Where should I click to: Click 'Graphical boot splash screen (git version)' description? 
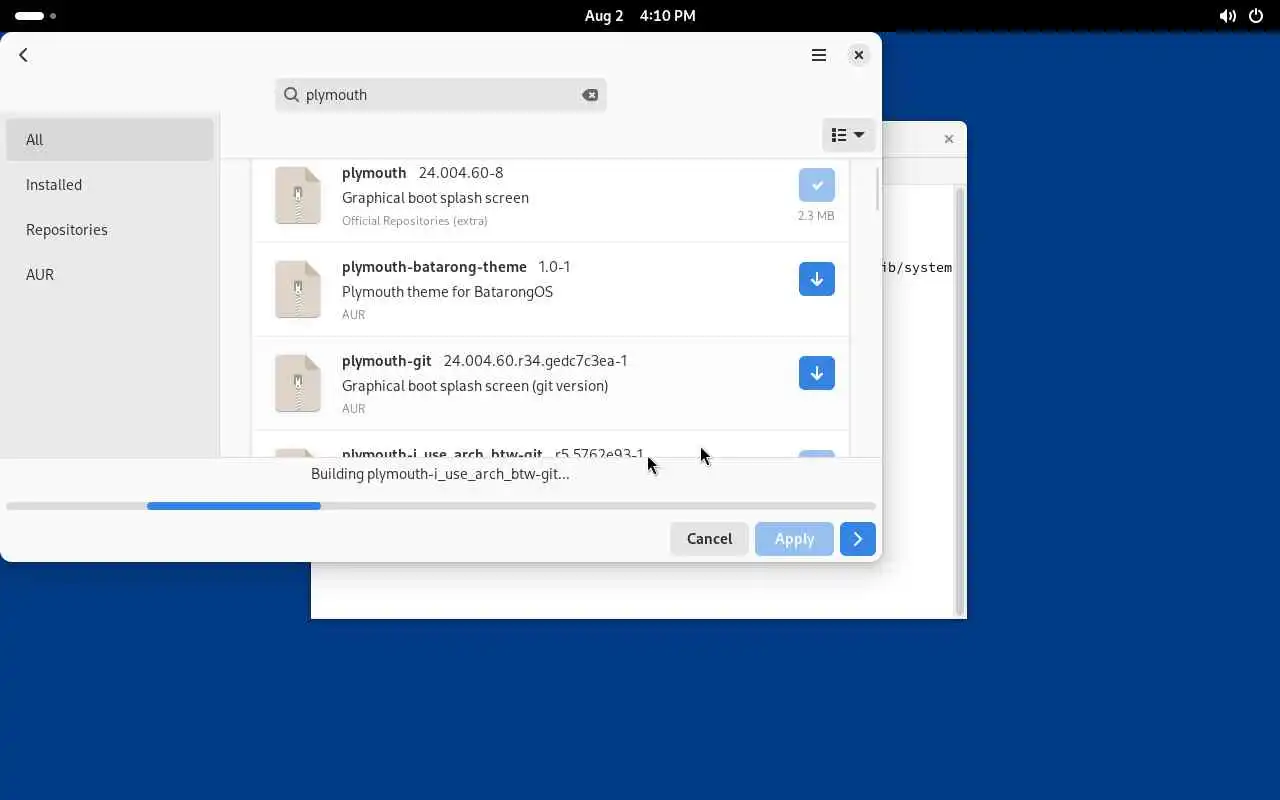(x=475, y=385)
